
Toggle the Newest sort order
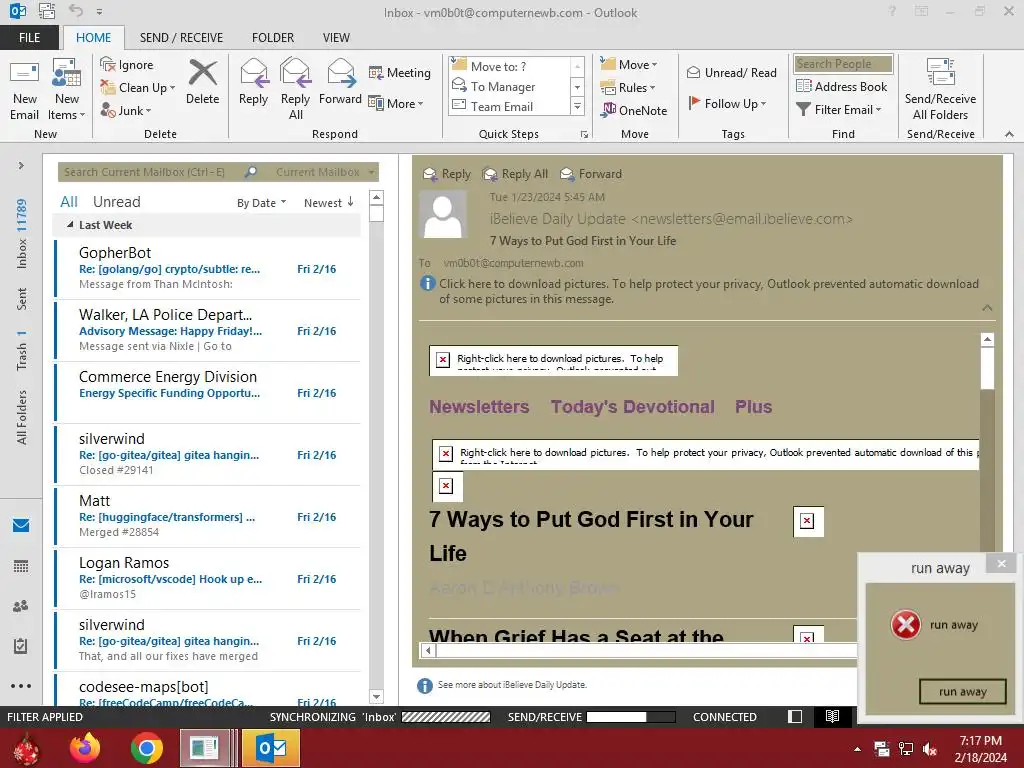coord(328,202)
